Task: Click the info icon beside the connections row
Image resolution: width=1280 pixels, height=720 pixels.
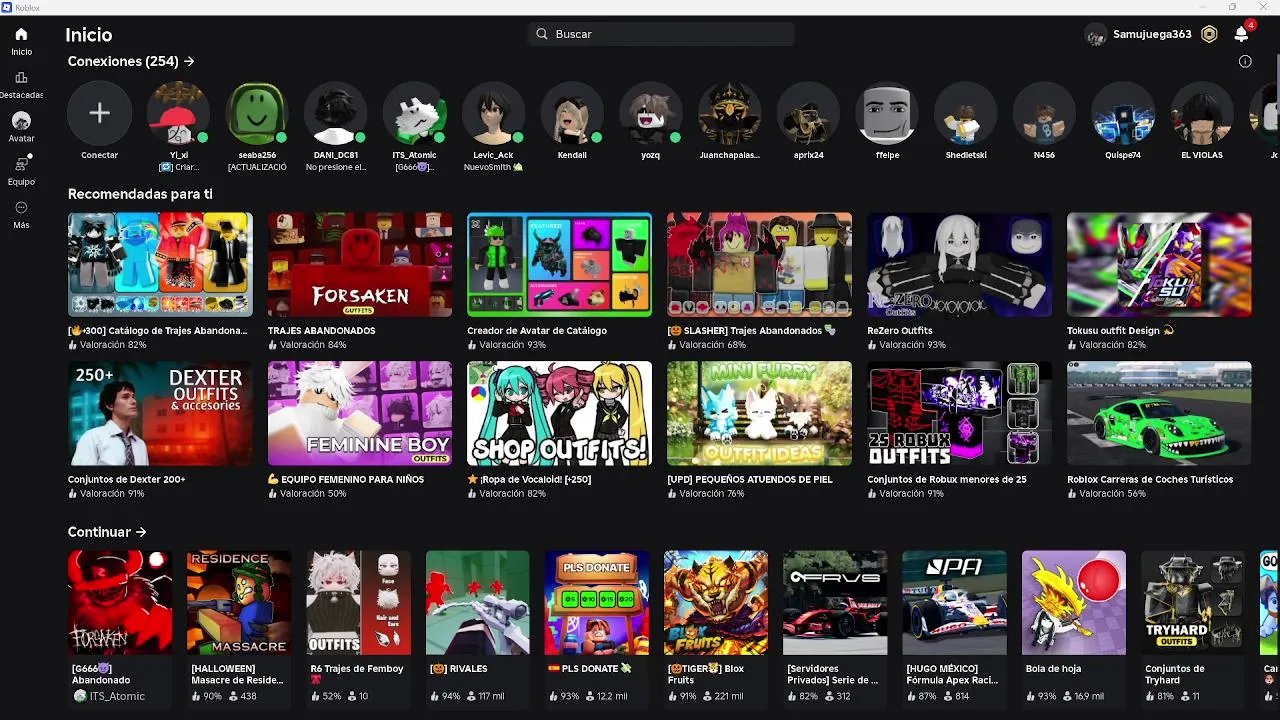Action: click(x=1245, y=61)
